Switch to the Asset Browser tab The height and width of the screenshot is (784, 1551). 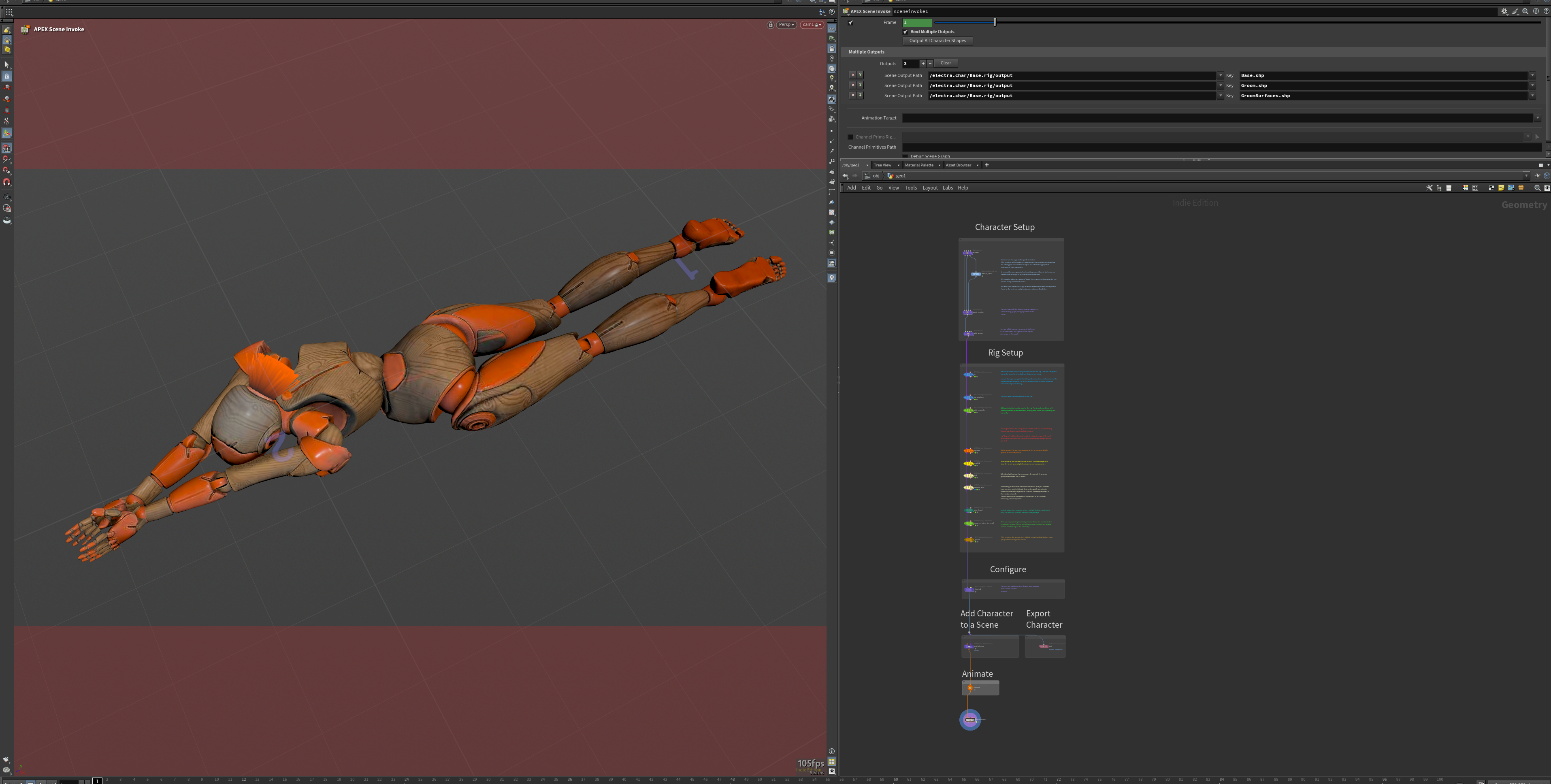[x=958, y=165]
